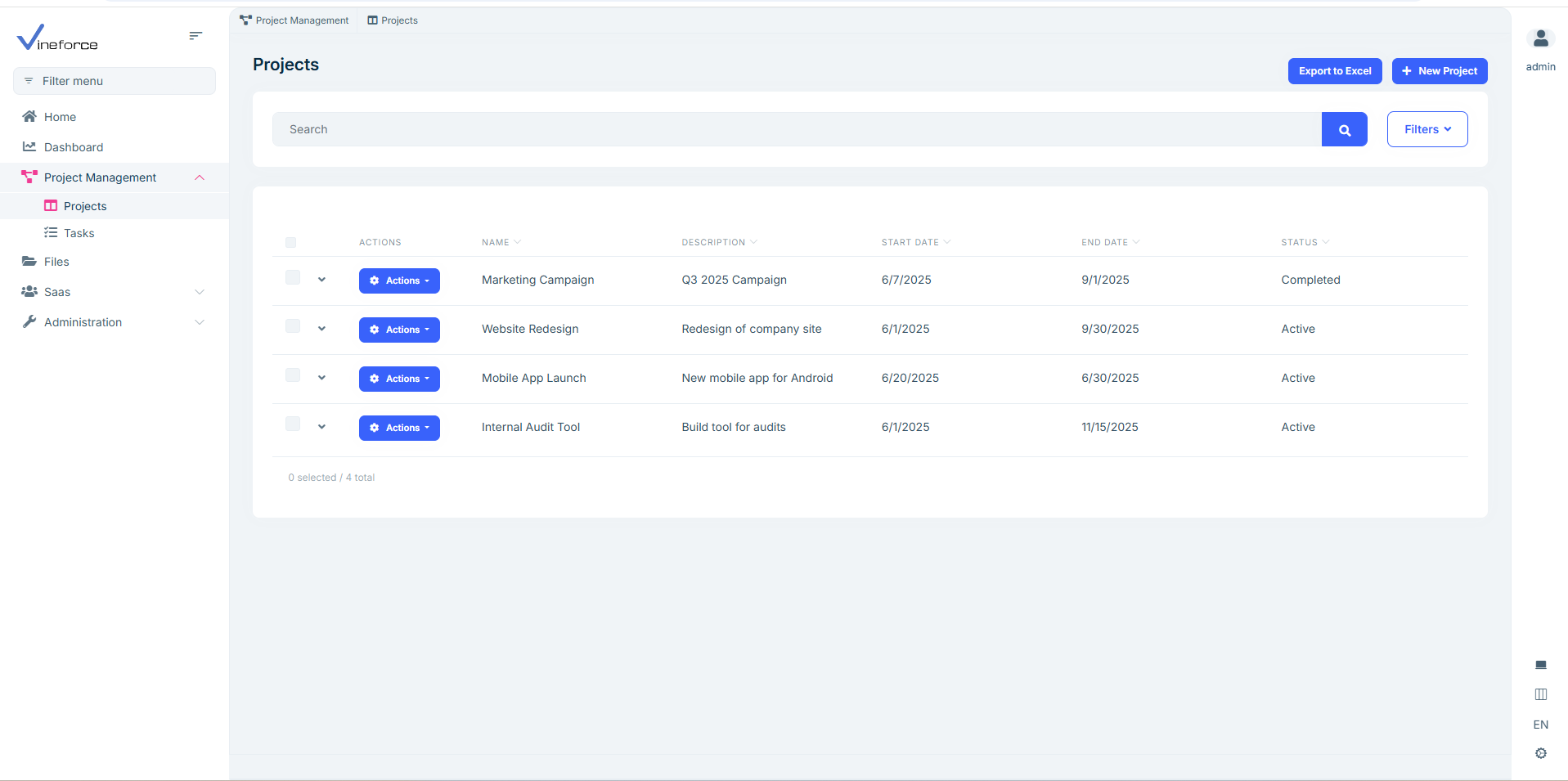Tick the checkbox for Website Redesign
The image size is (1568, 781).
(x=293, y=326)
